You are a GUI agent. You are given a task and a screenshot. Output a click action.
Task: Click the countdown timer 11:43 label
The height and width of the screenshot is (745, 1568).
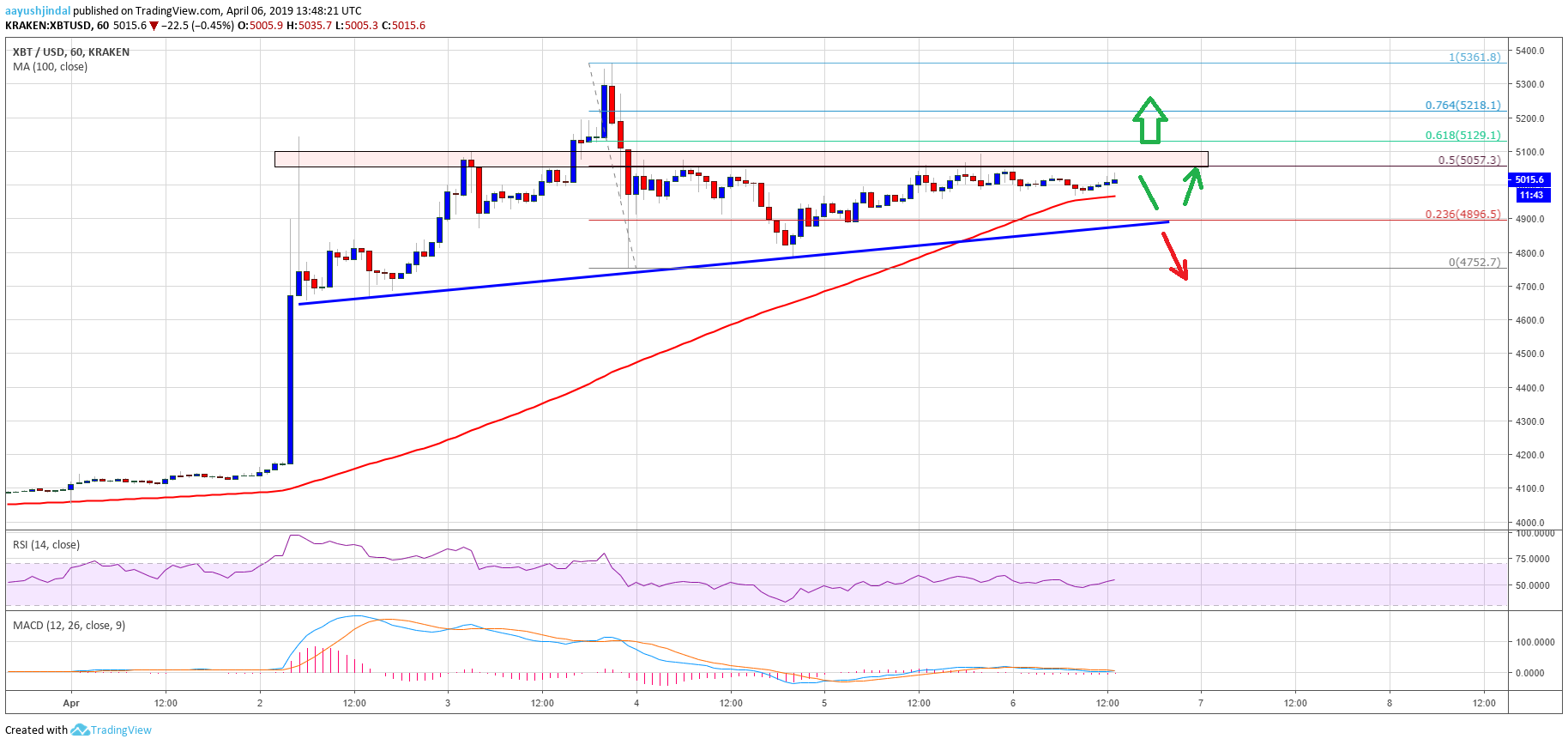(x=1531, y=195)
